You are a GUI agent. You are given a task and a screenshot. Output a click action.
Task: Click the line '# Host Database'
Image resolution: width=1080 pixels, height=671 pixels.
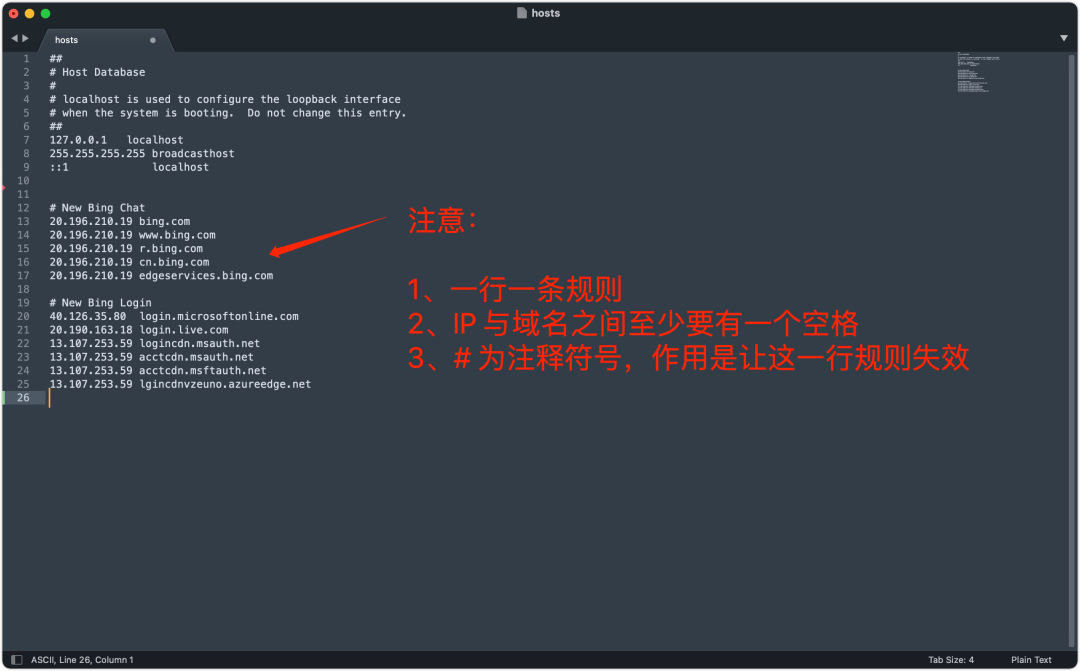(x=97, y=72)
